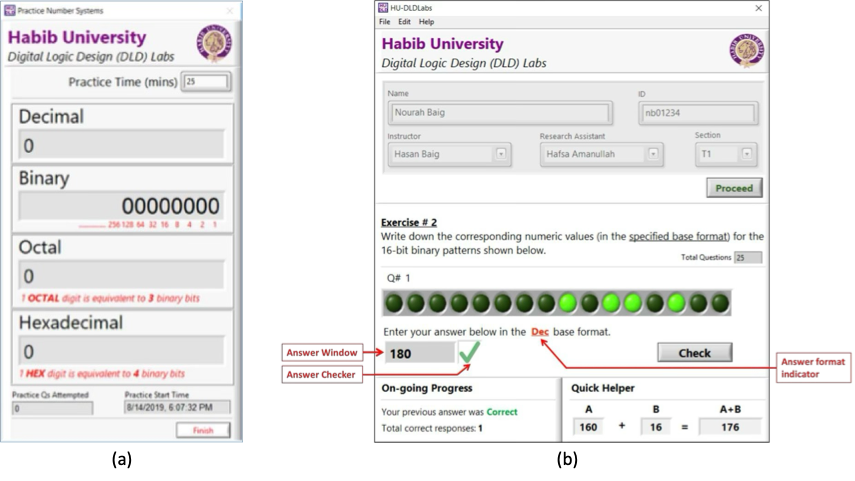The height and width of the screenshot is (481, 855).
Task: Expand the Research Assistant dropdown
Action: tap(653, 154)
